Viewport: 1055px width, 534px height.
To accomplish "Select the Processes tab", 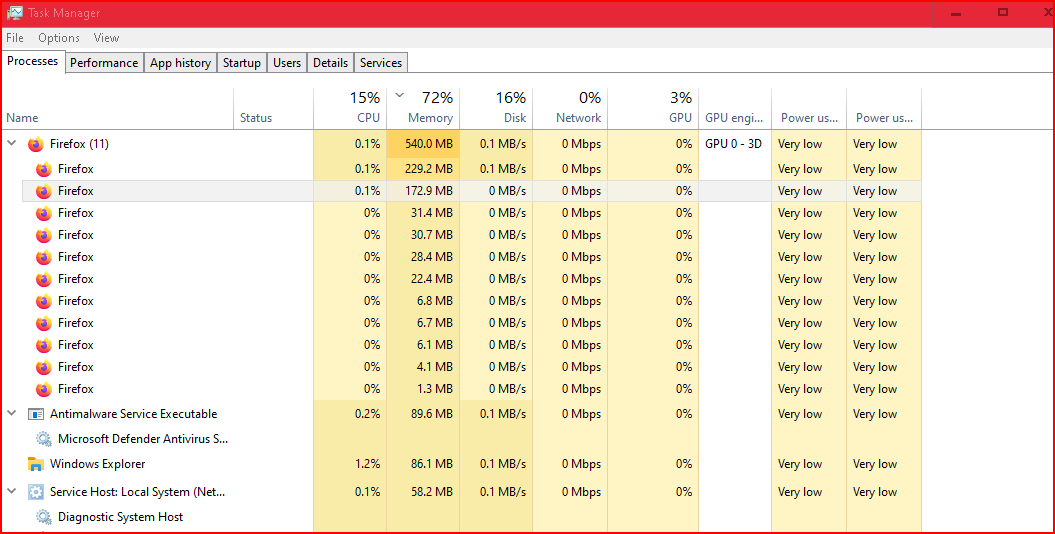I will pos(33,61).
